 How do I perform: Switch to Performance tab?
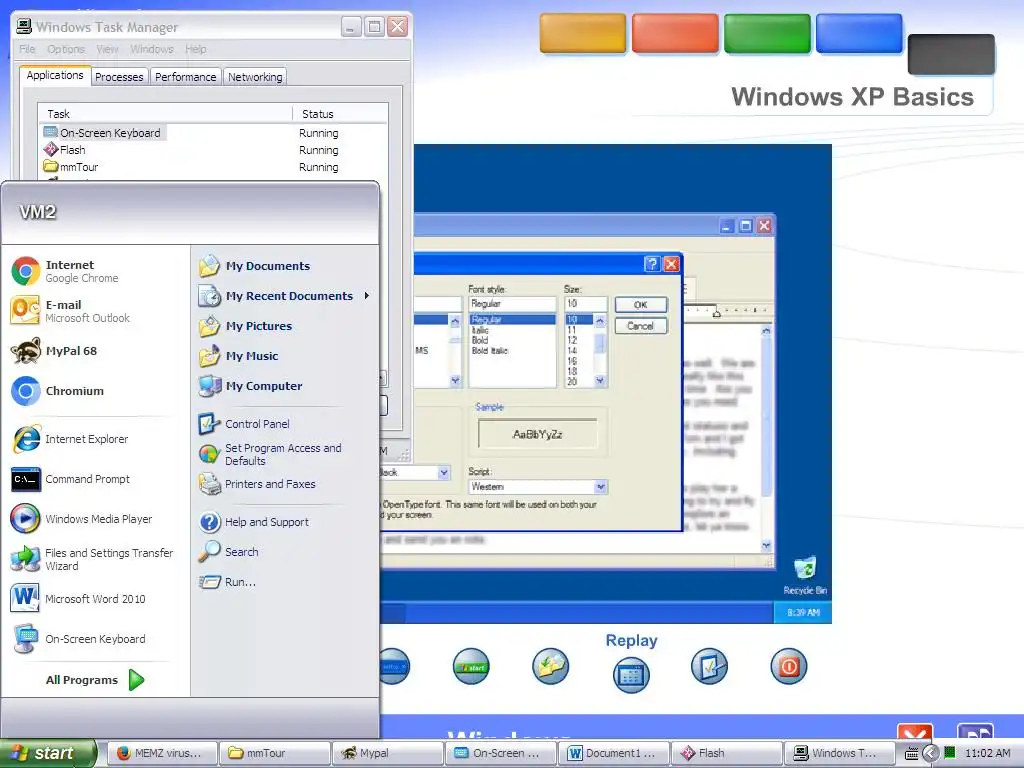(185, 77)
